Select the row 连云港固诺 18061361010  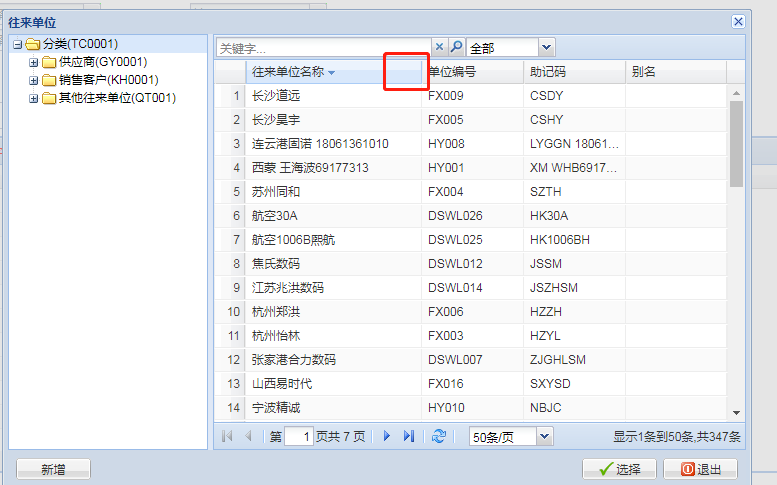point(471,144)
